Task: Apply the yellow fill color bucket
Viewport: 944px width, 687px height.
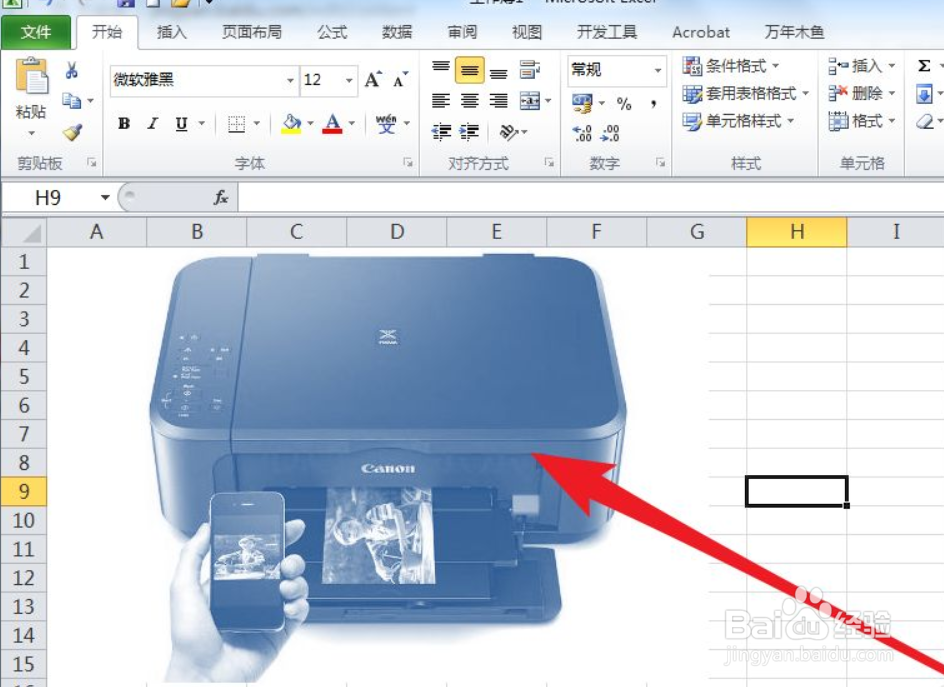Action: tap(291, 124)
